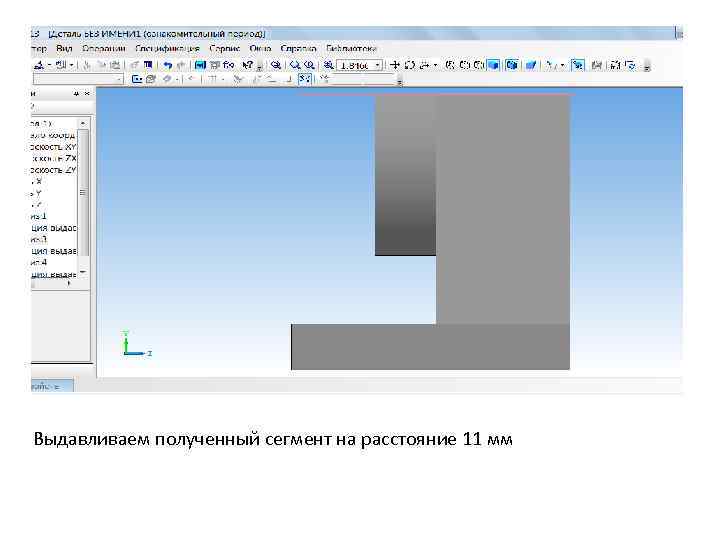The width and height of the screenshot is (720, 540).
Task: Click the tree item ending with 4
Action: [39, 262]
